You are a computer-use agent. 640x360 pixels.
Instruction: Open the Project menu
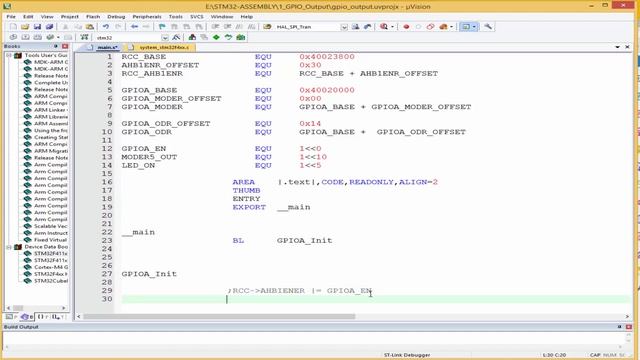coord(69,17)
